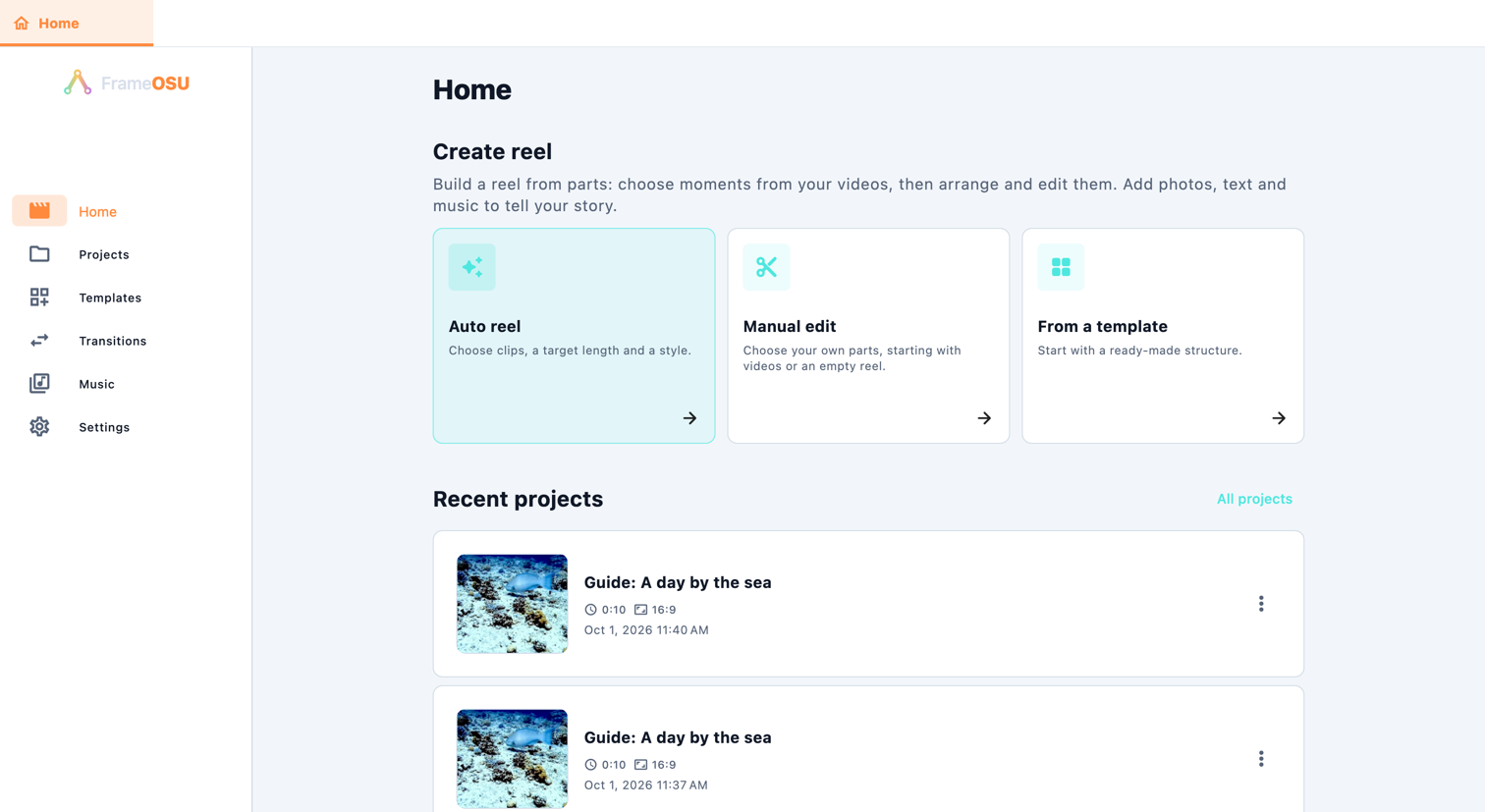1485x812 pixels.
Task: Open options menu for 11:40 AM project
Action: pos(1261,604)
